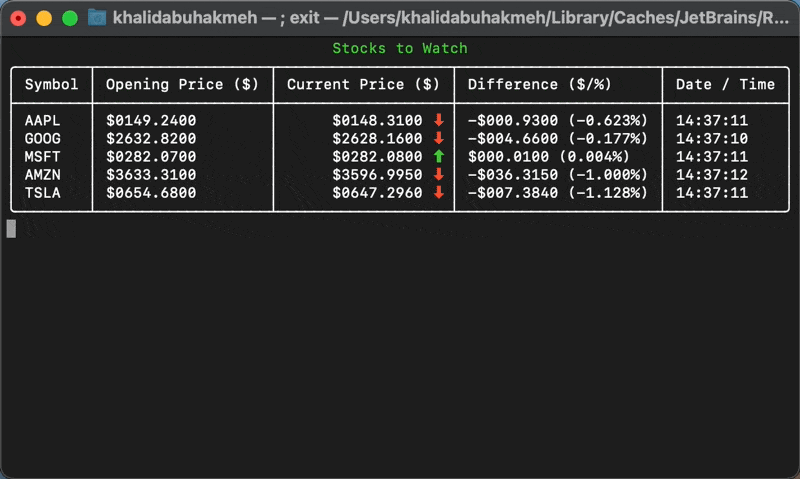Click the 'Current Price ($)' column header

(x=363, y=84)
